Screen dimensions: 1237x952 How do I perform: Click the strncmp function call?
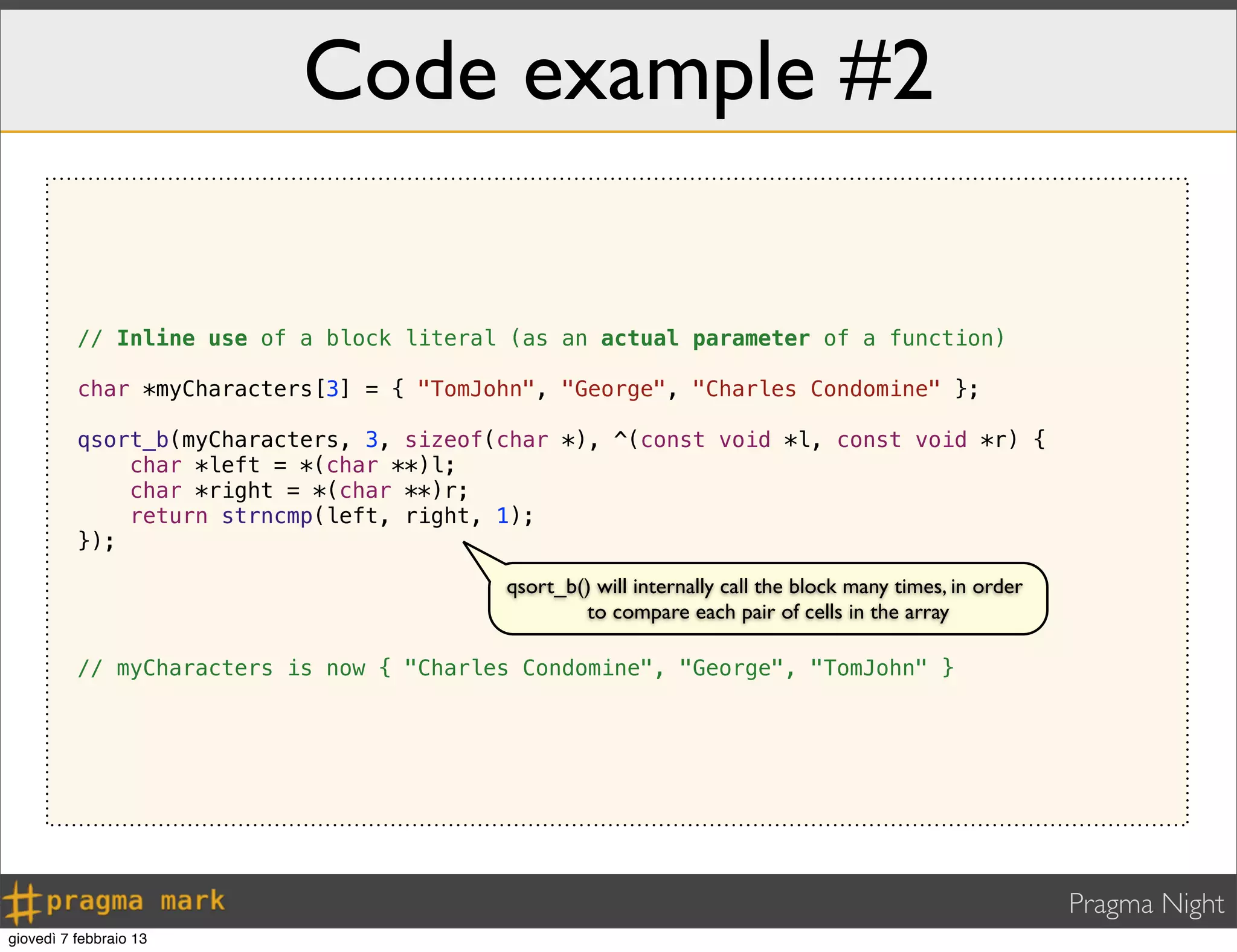pyautogui.click(x=267, y=516)
